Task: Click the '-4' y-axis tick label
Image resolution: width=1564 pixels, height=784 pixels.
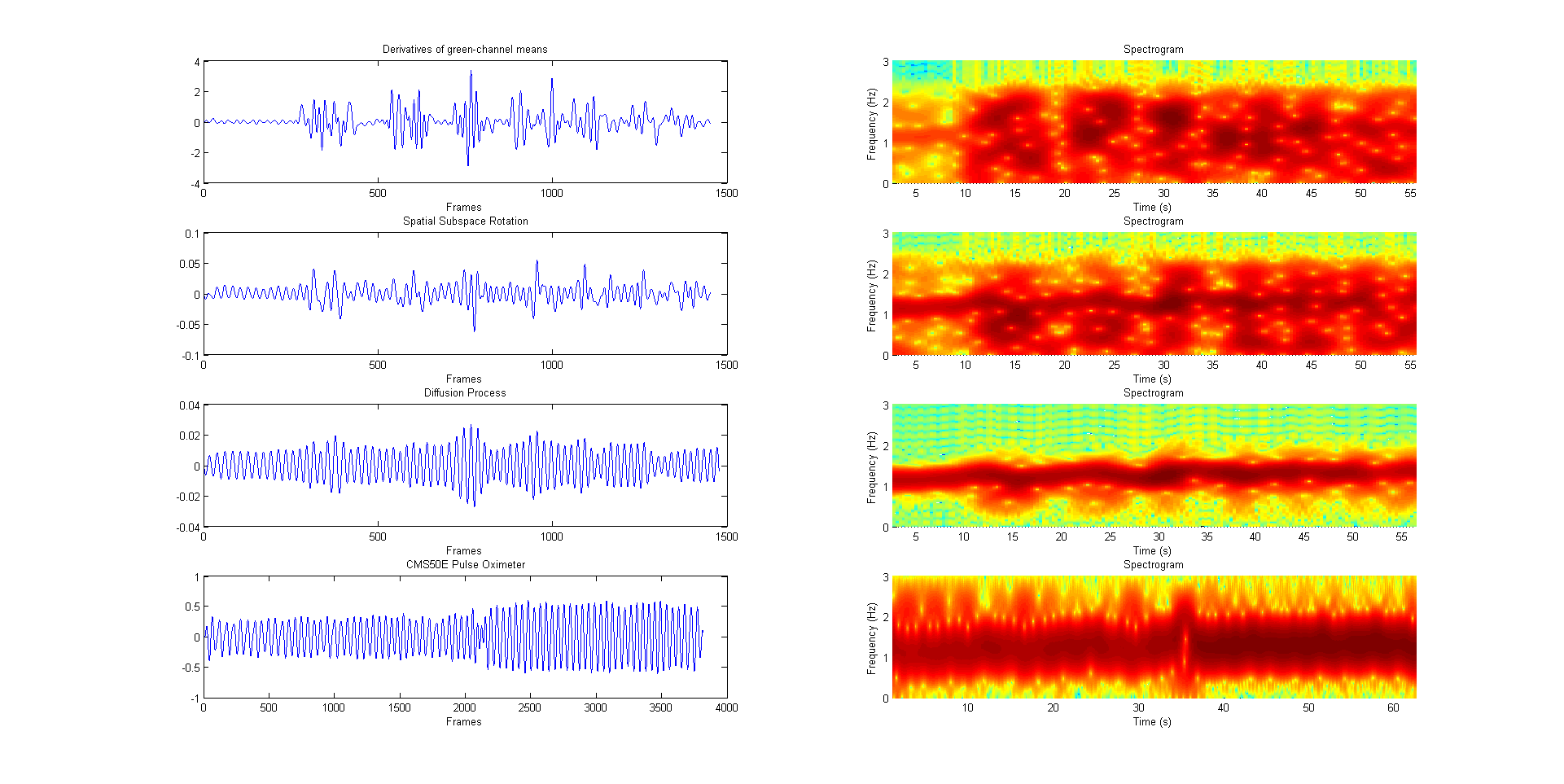Action: [195, 184]
